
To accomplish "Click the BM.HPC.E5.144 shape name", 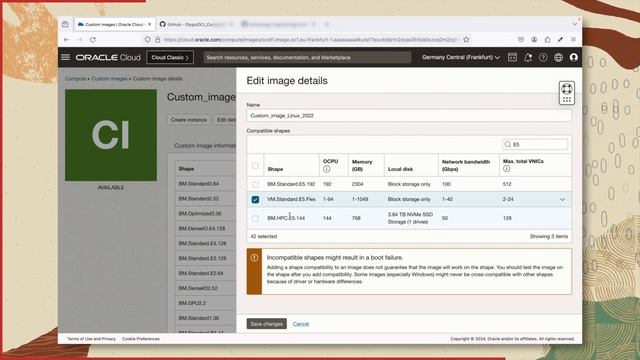I will pyautogui.click(x=286, y=218).
